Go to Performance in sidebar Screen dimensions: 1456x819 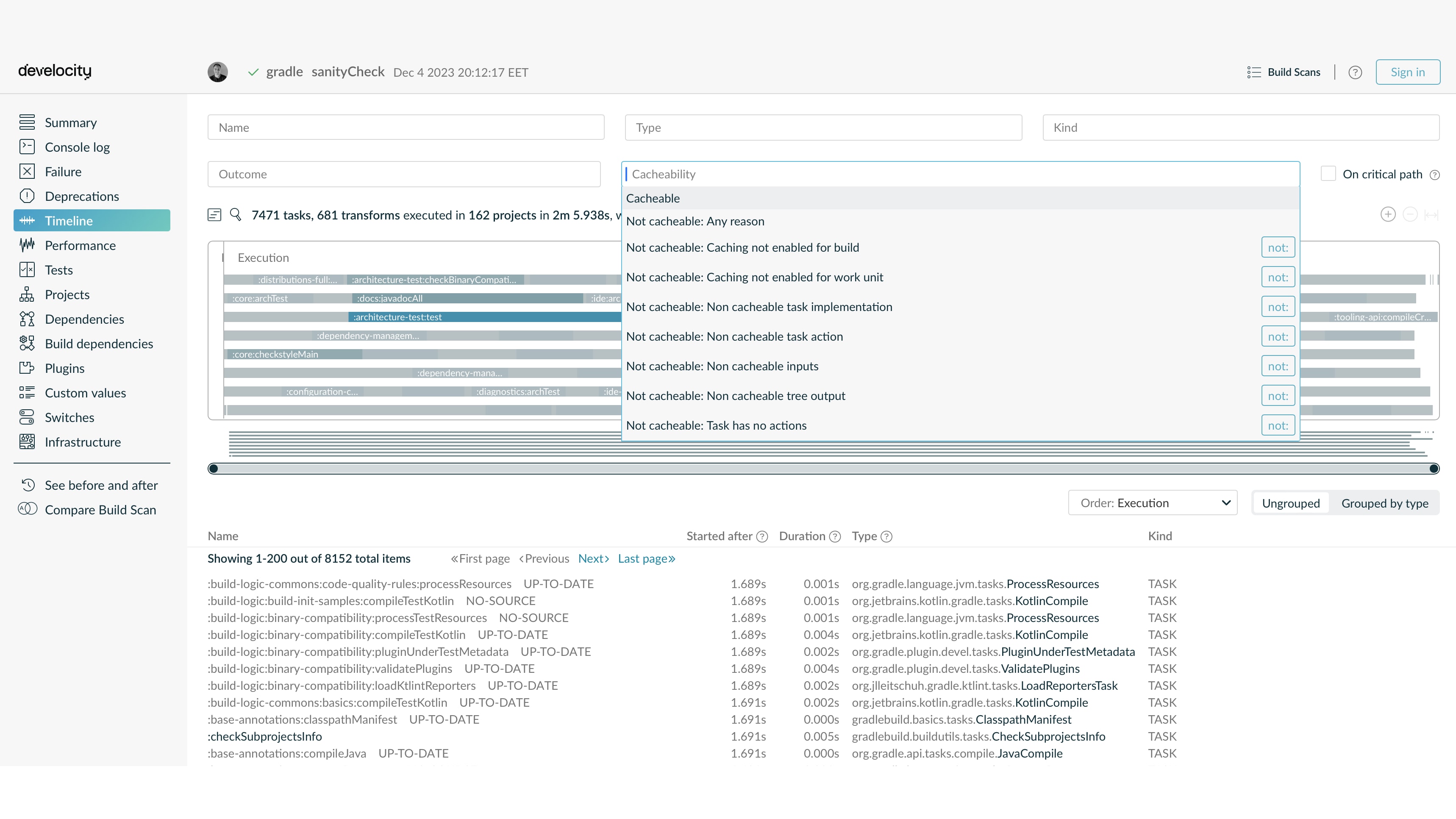pyautogui.click(x=80, y=245)
